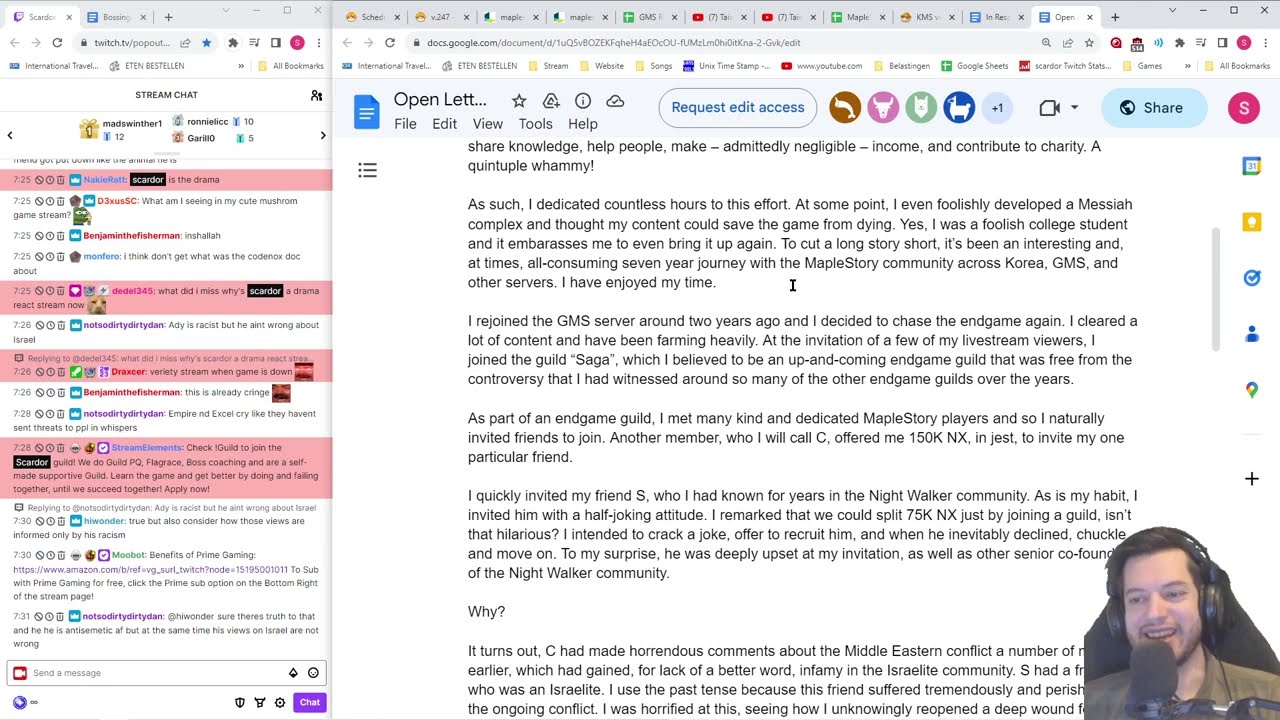Open the Twitch chat settings gear
This screenshot has height=720, width=1280.
click(280, 702)
